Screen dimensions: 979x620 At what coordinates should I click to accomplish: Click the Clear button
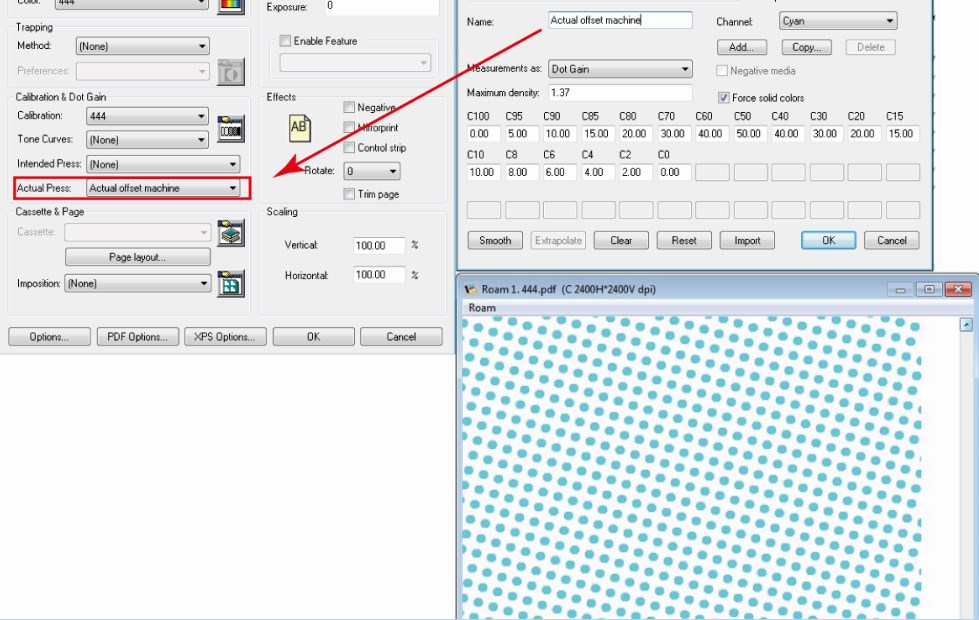(621, 240)
